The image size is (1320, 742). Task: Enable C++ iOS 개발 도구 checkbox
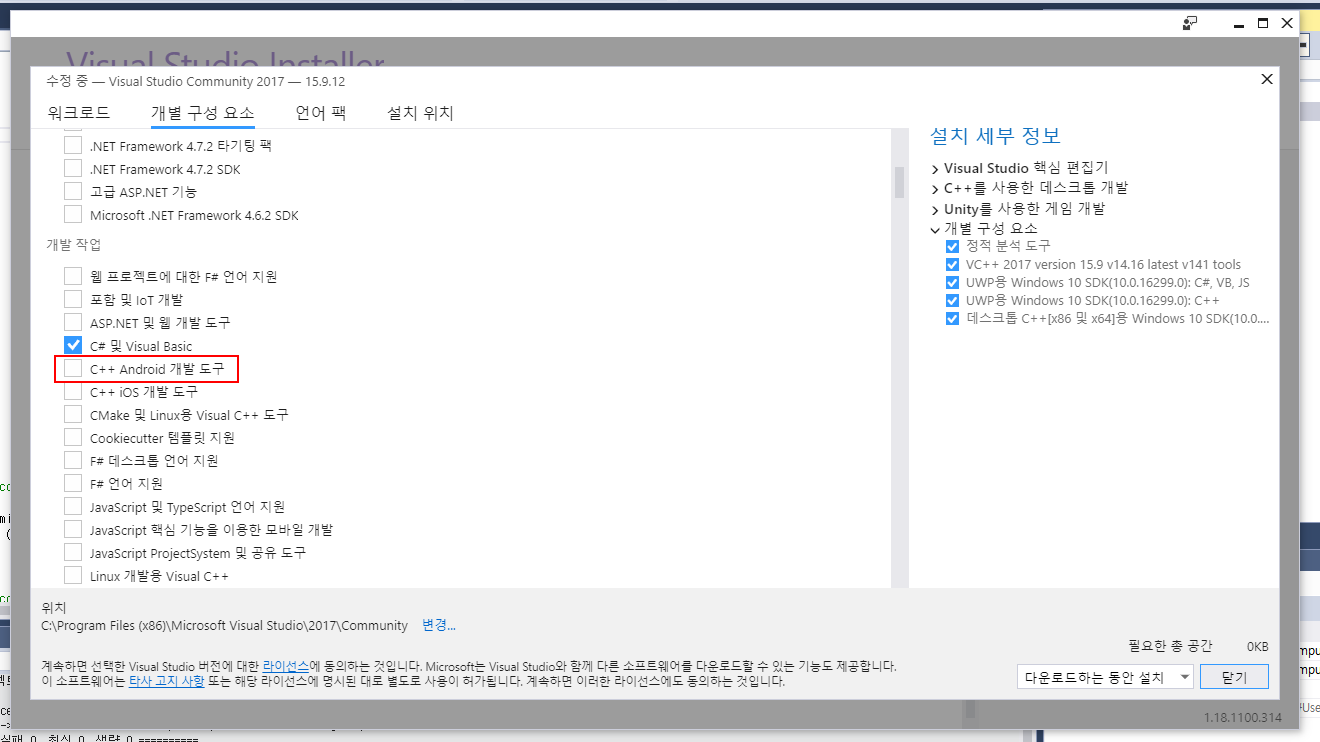point(73,391)
